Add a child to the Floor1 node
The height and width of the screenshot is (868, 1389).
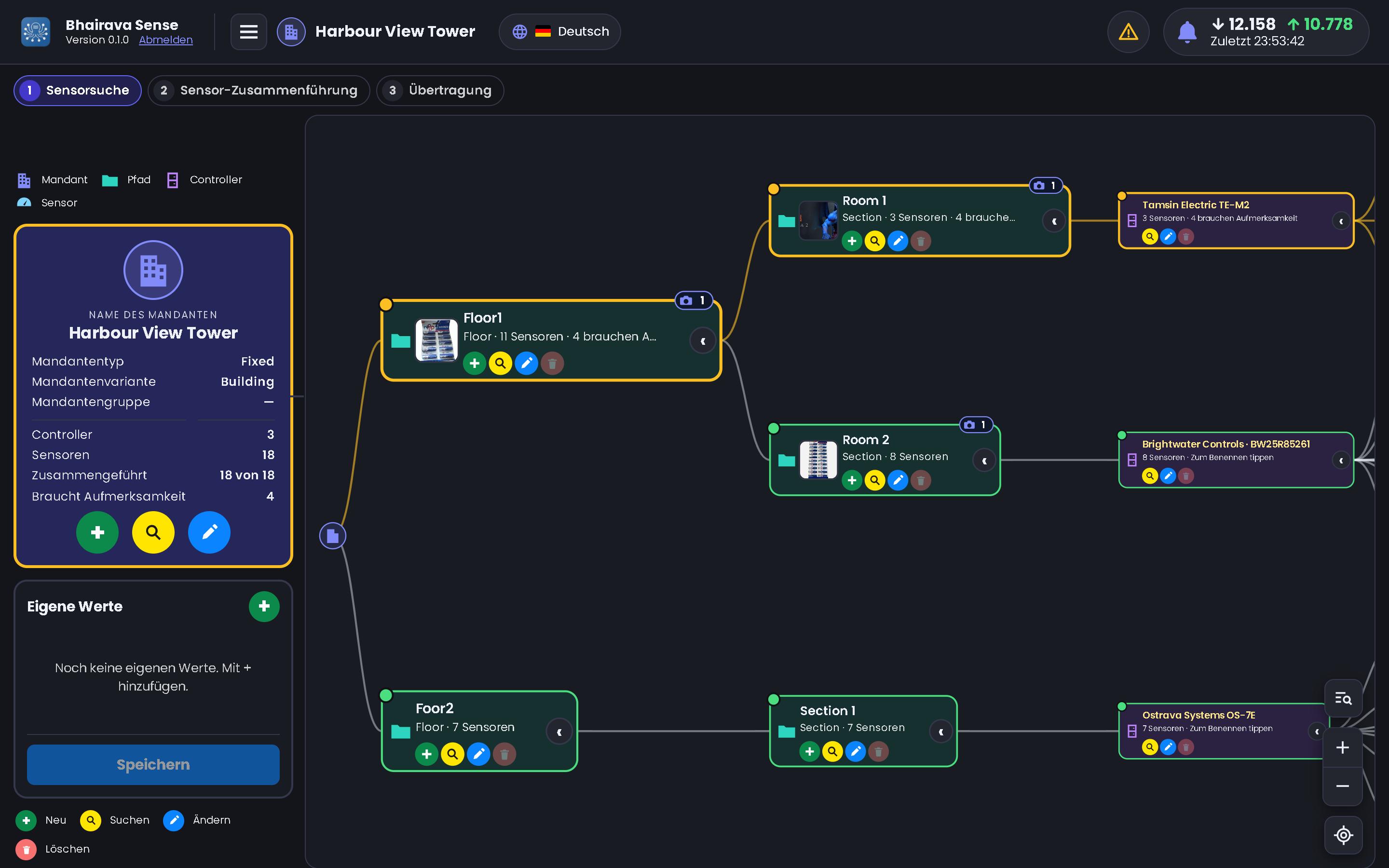(x=475, y=364)
